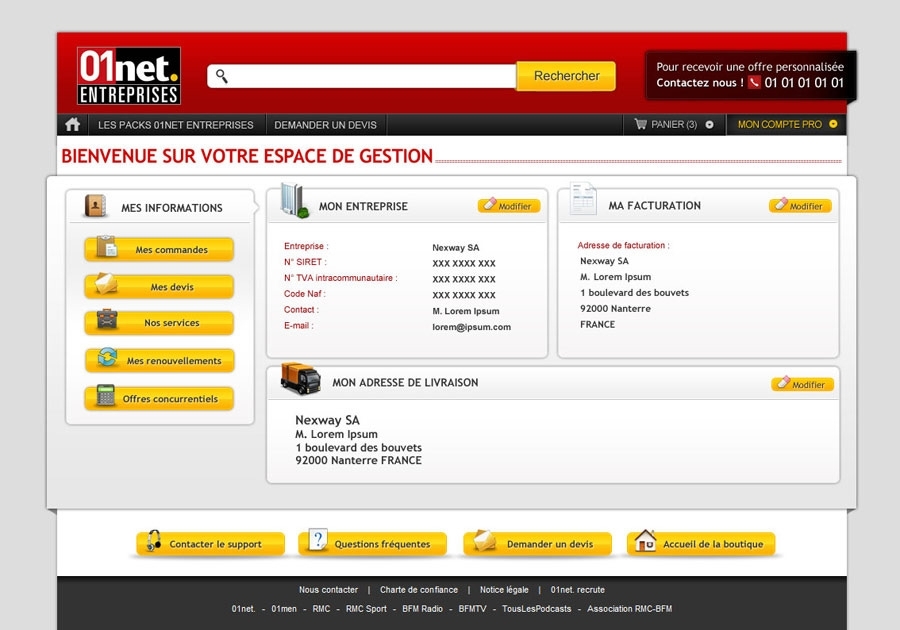Click the shopping cart icon beside Panier
The width and height of the screenshot is (900, 630).
click(640, 123)
